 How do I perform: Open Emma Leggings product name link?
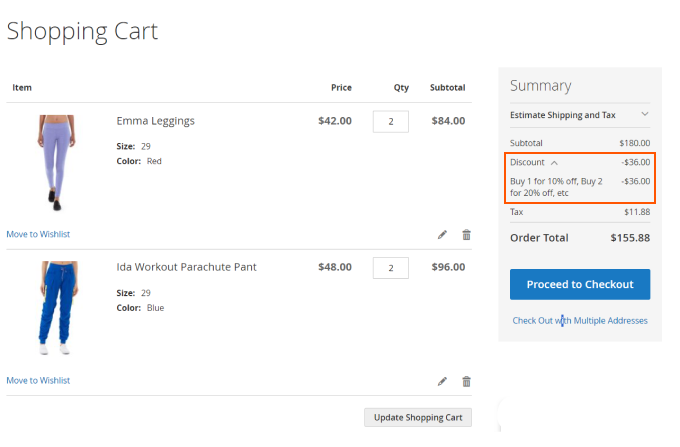click(x=155, y=121)
